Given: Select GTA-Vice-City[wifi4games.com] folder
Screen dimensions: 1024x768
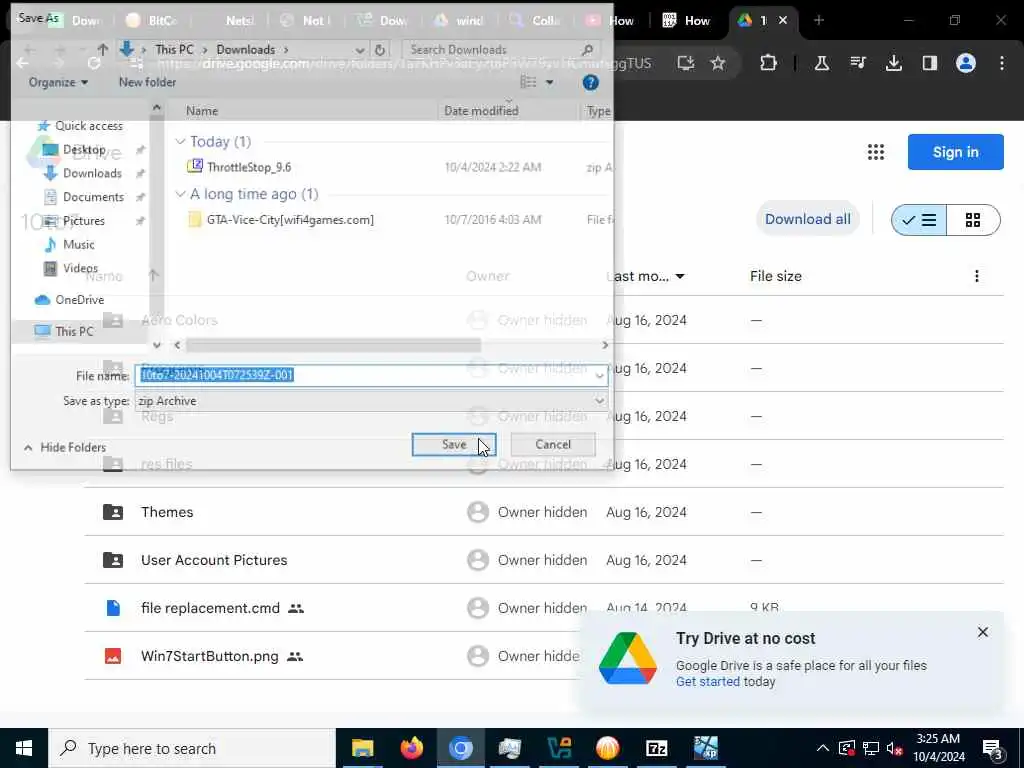Looking at the screenshot, I should (290, 220).
